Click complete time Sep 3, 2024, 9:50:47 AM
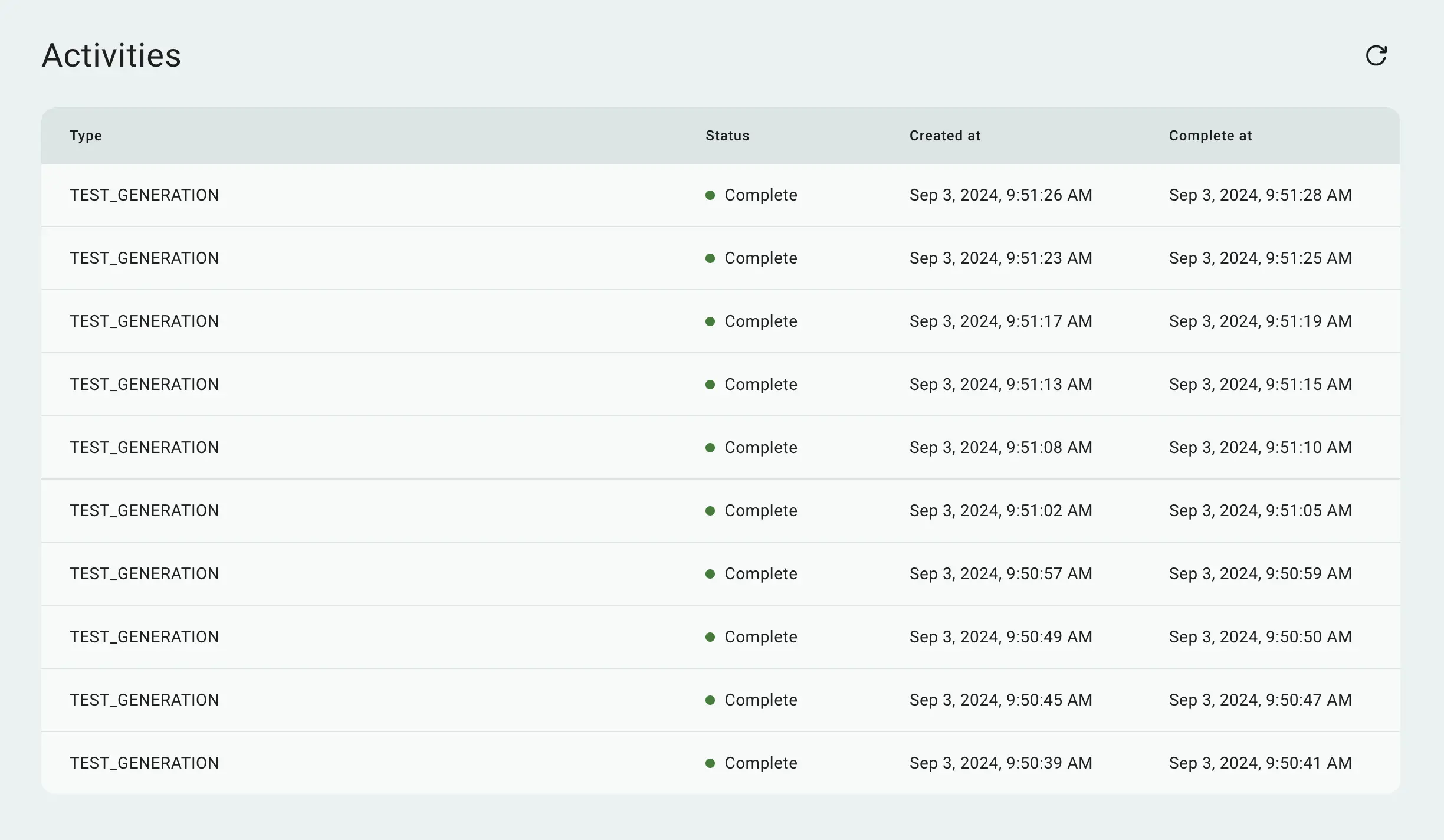 [1261, 700]
